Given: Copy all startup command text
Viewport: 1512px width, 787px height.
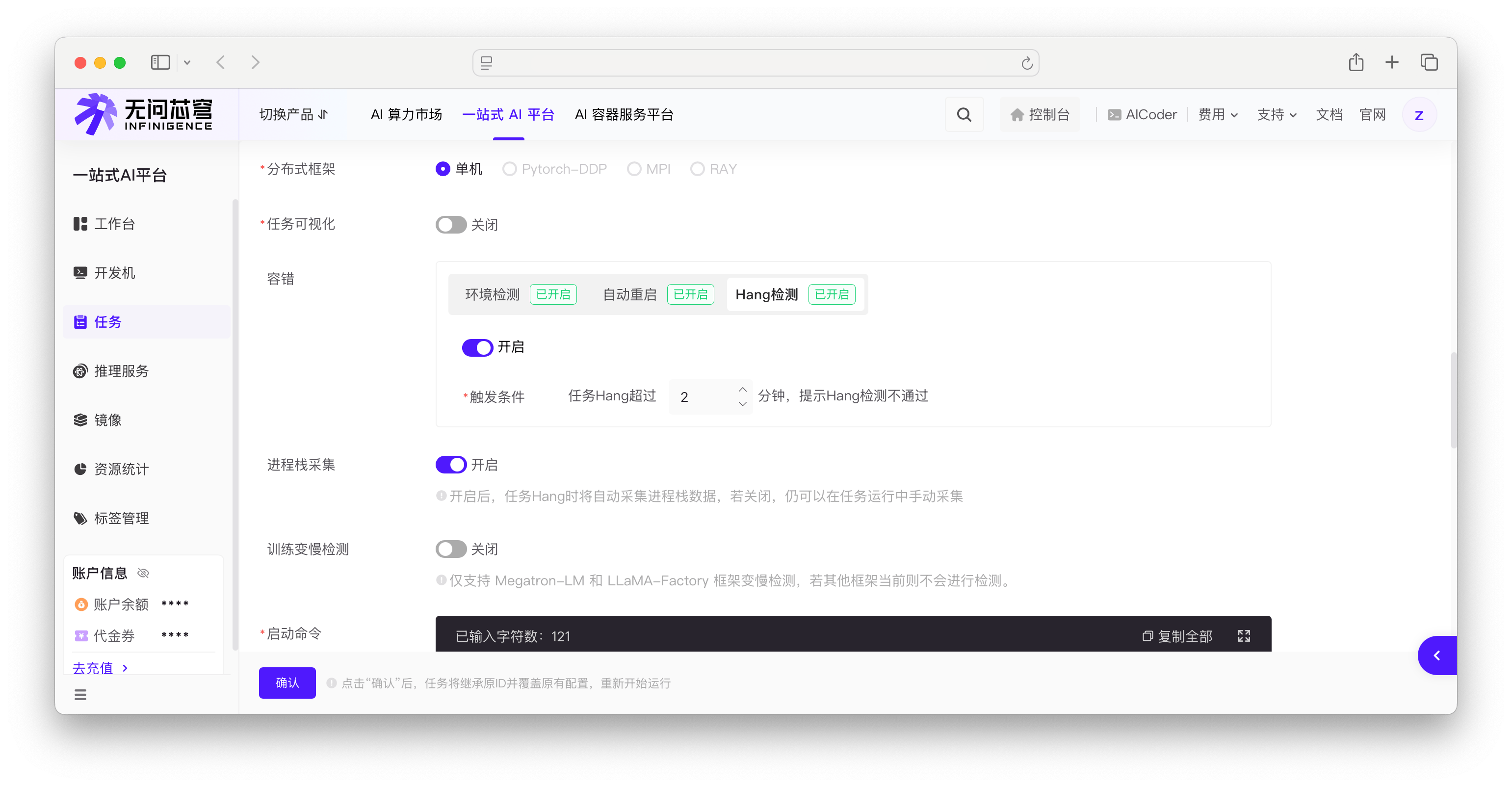Looking at the screenshot, I should (1177, 636).
